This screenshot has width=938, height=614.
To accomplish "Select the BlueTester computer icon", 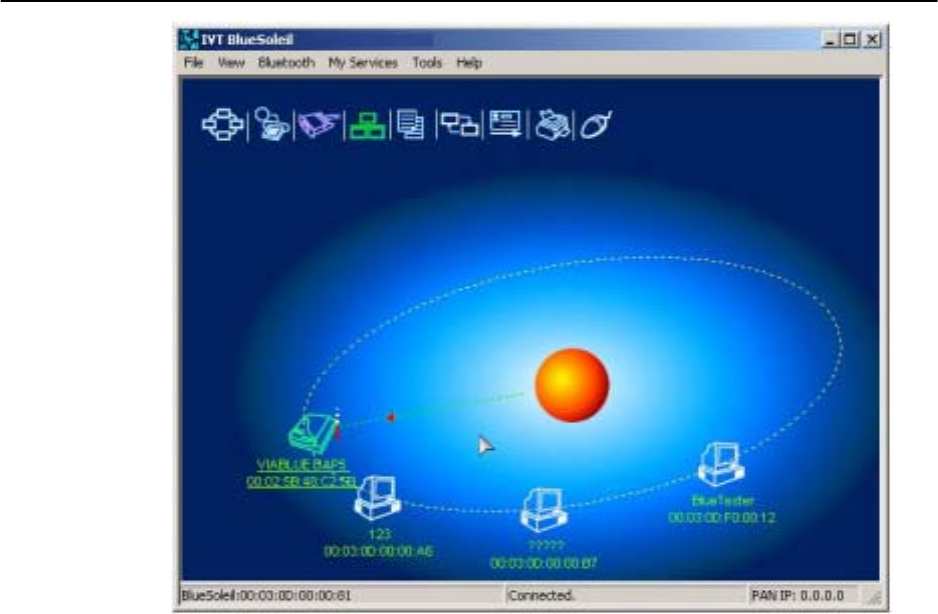I will point(721,464).
